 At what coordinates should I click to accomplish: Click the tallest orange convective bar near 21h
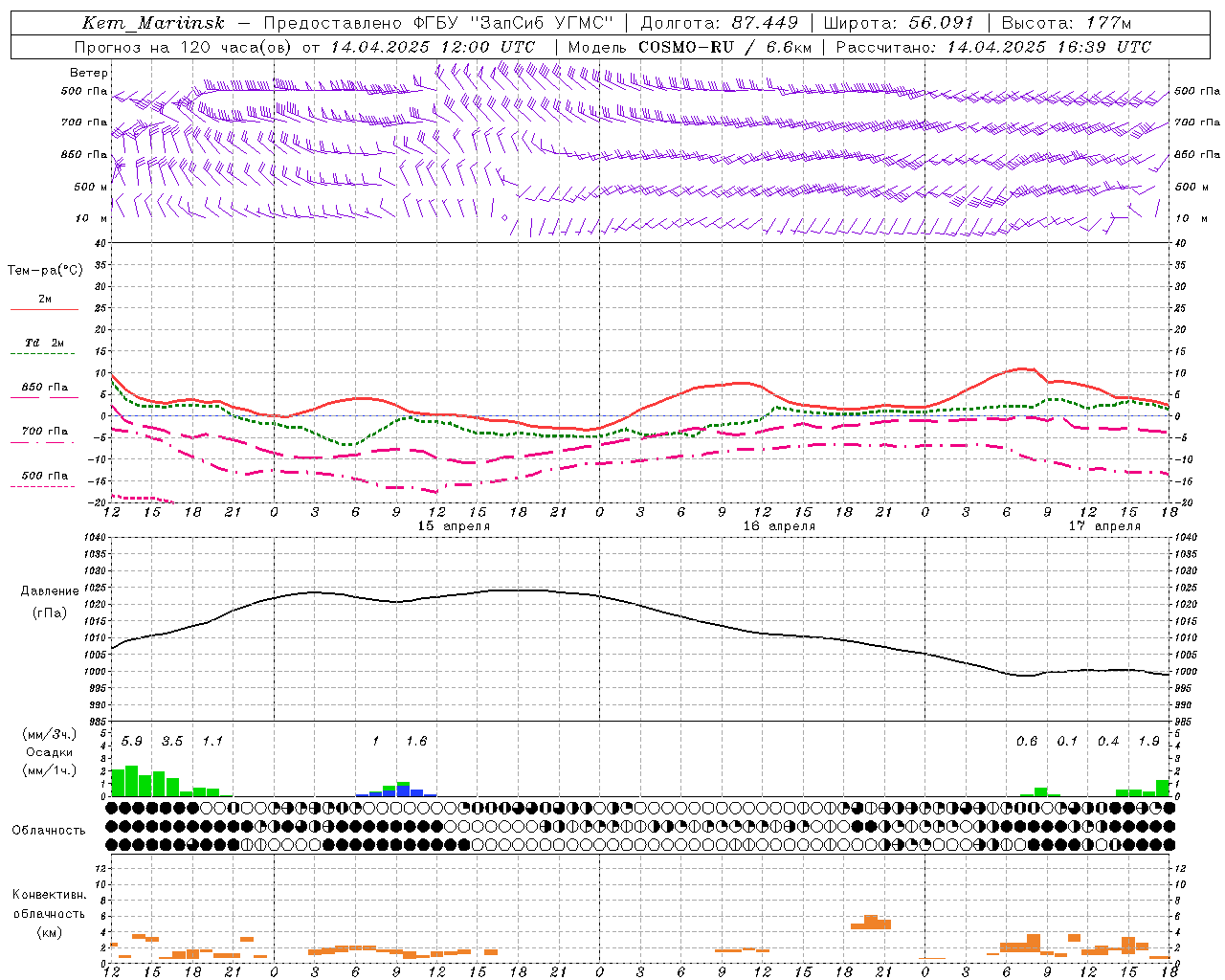871,922
